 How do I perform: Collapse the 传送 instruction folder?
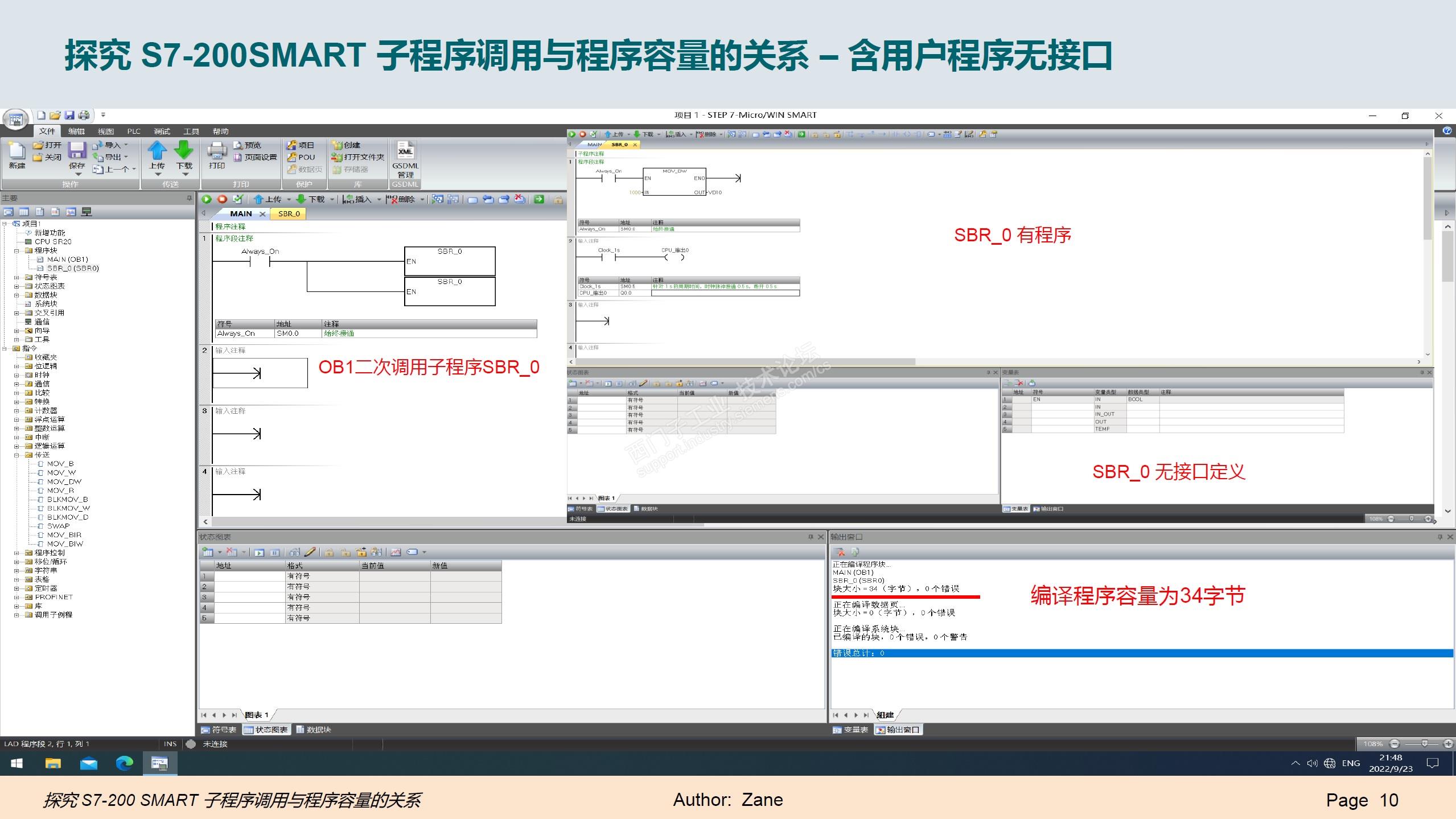17,455
